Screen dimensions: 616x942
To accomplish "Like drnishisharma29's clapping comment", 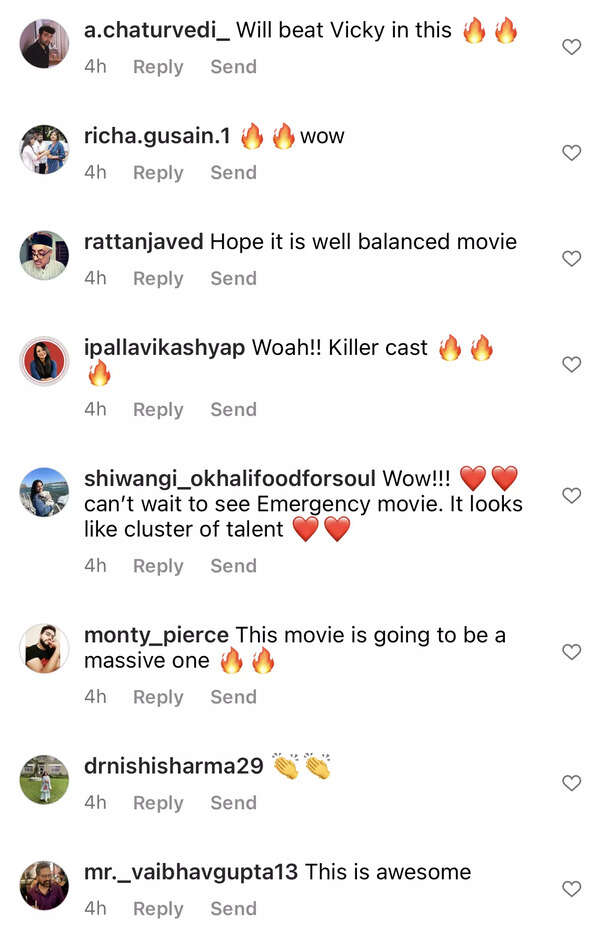I will pyautogui.click(x=571, y=783).
